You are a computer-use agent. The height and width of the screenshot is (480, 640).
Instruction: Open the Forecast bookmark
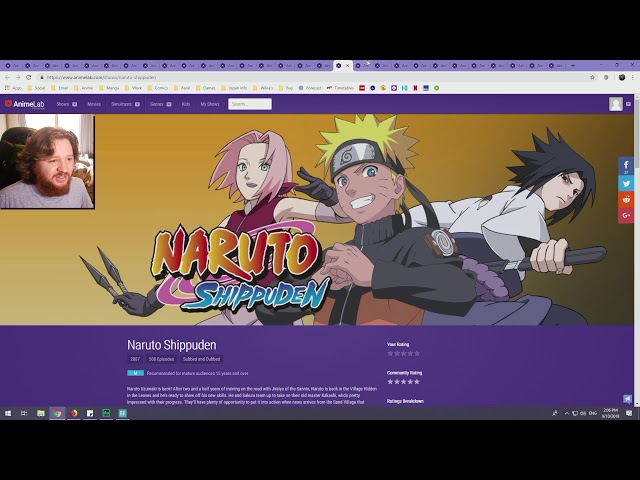coord(310,88)
